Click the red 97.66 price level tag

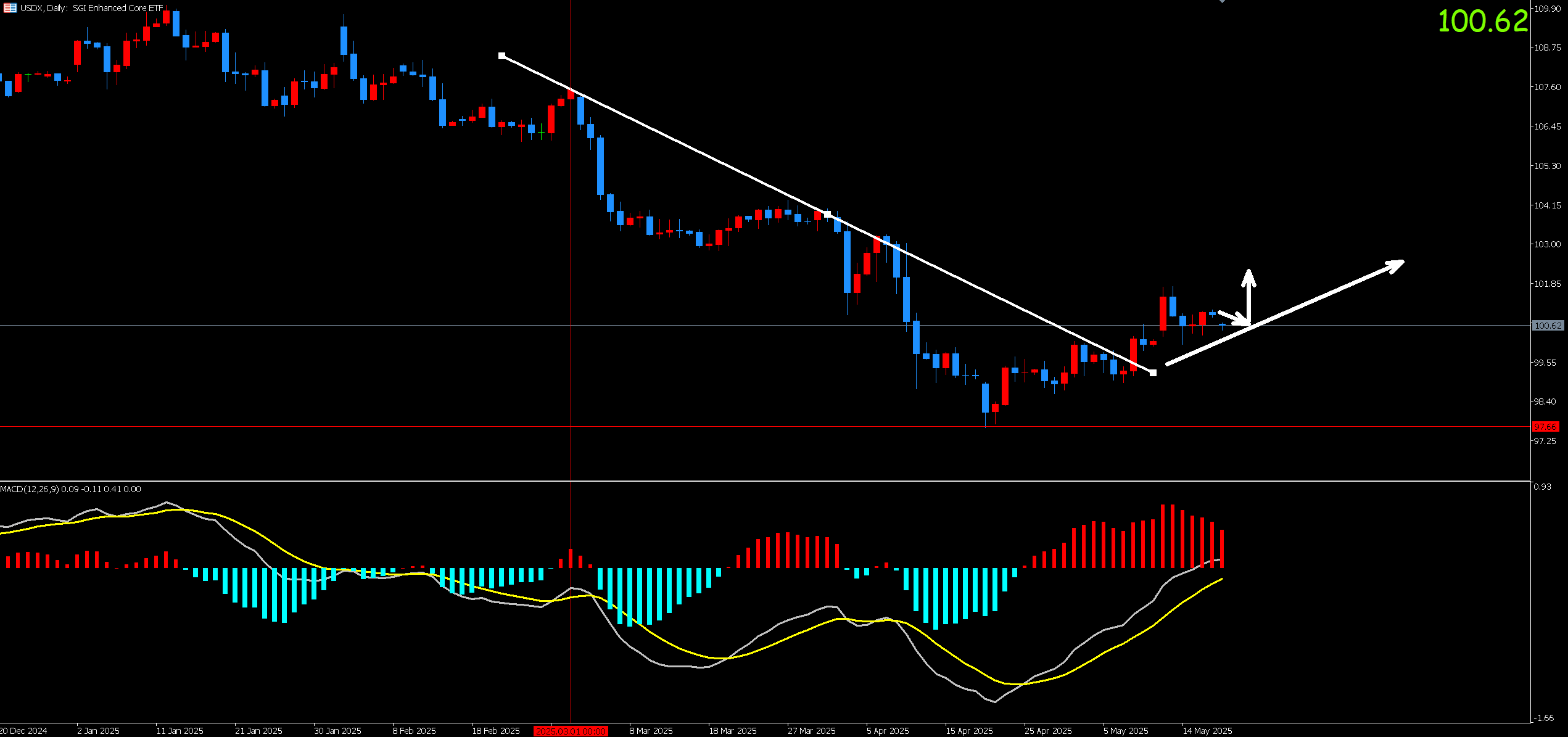pyautogui.click(x=1546, y=427)
